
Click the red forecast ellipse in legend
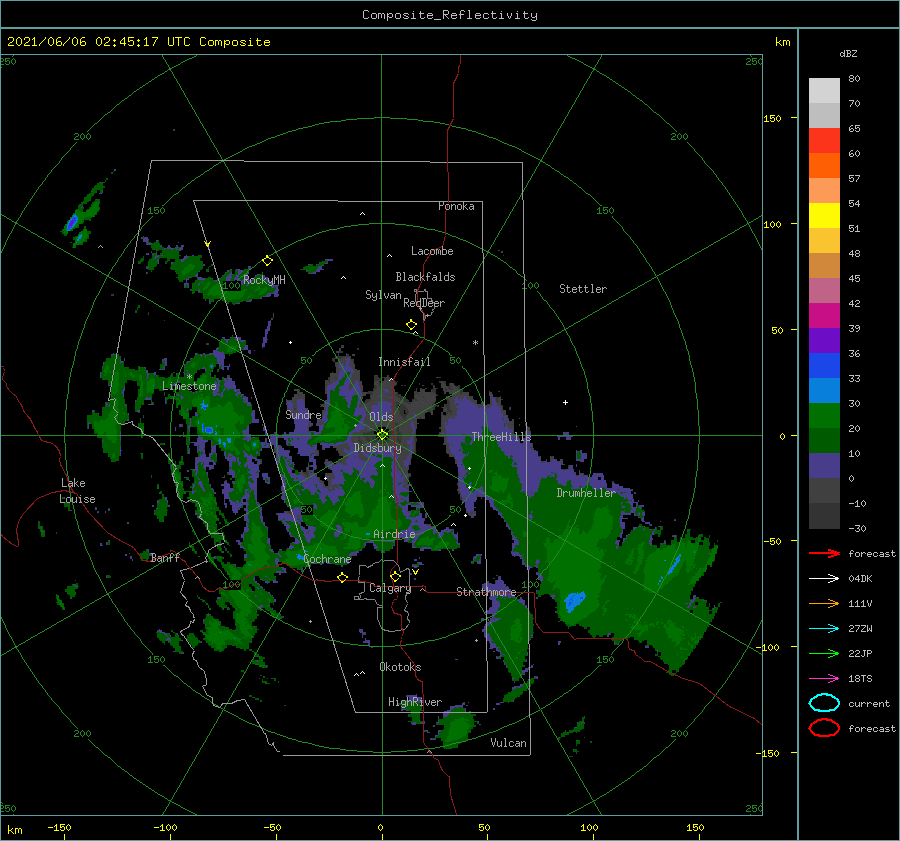tap(824, 728)
